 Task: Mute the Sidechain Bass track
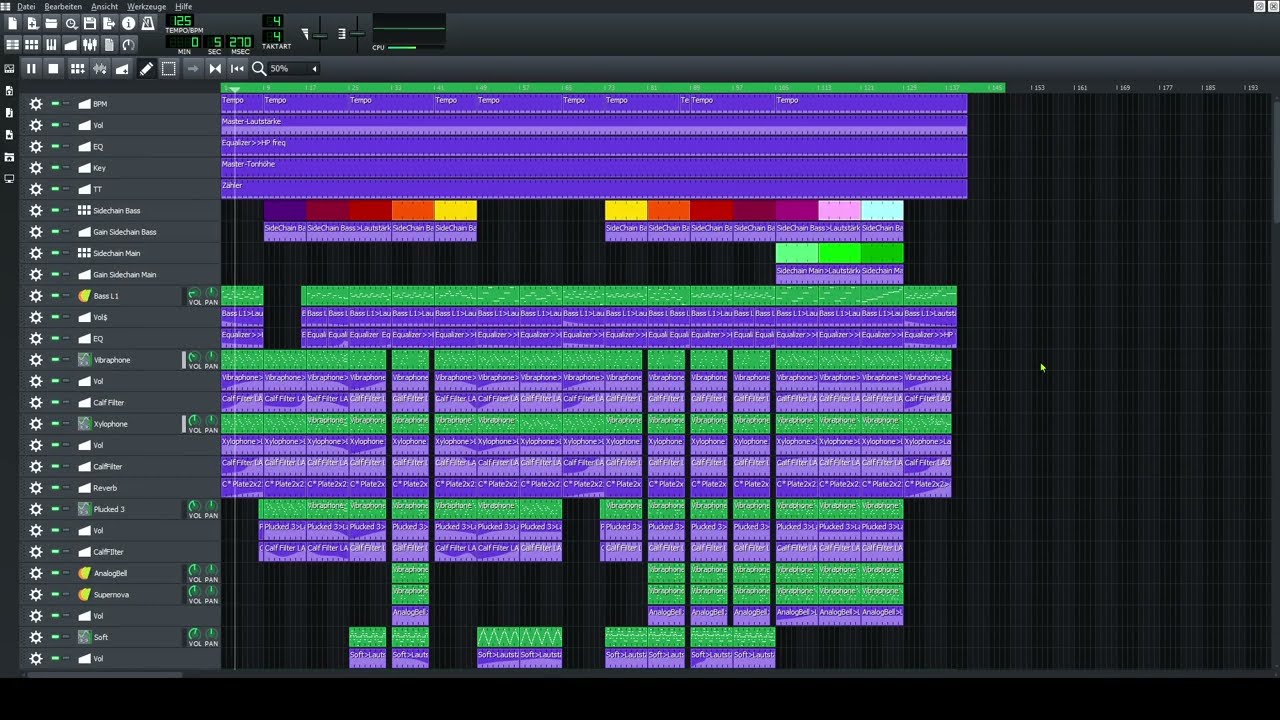tap(55, 210)
